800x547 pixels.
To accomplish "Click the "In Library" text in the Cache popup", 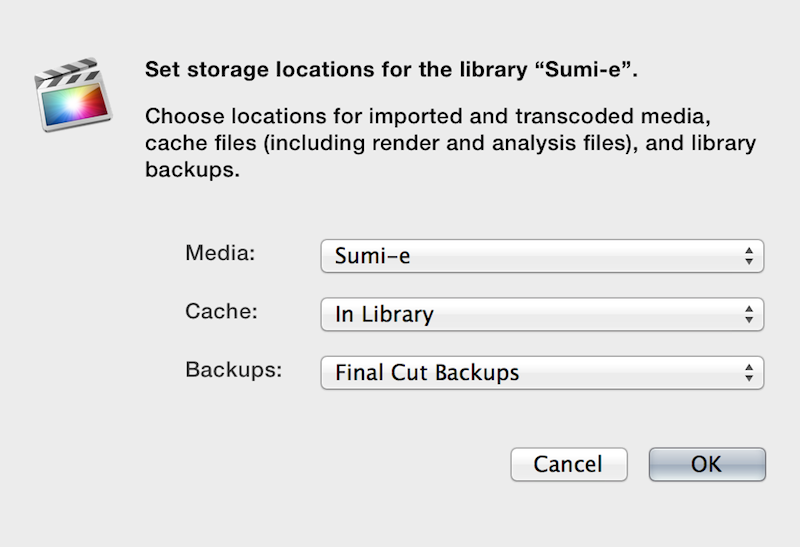I will [384, 315].
